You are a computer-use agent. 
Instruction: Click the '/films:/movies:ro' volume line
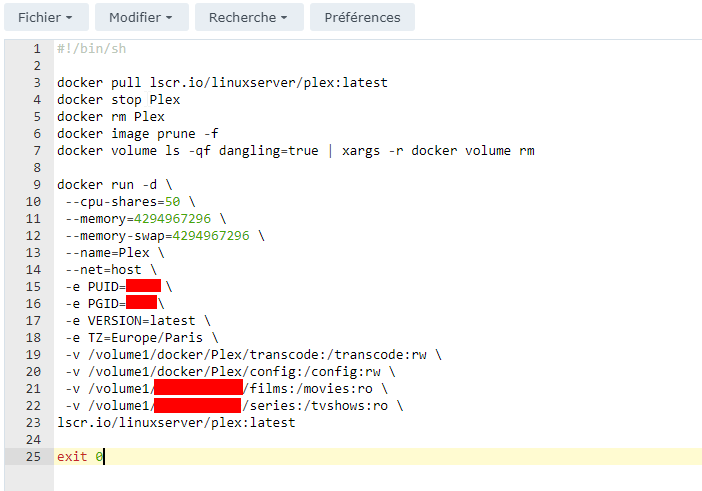pyautogui.click(x=227, y=389)
